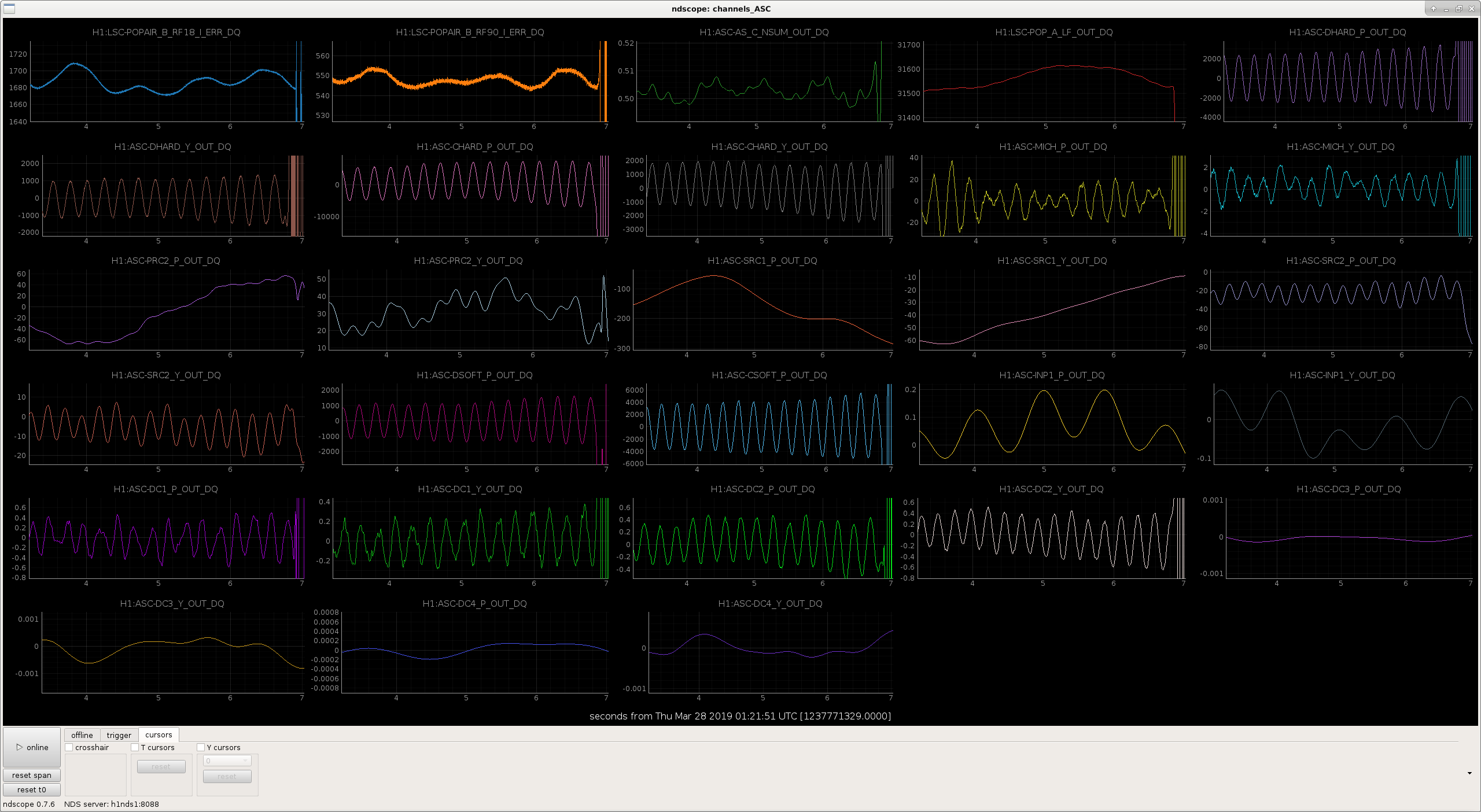Viewport: 1481px width, 812px height.
Task: Switch to the offline tab
Action: 82,735
